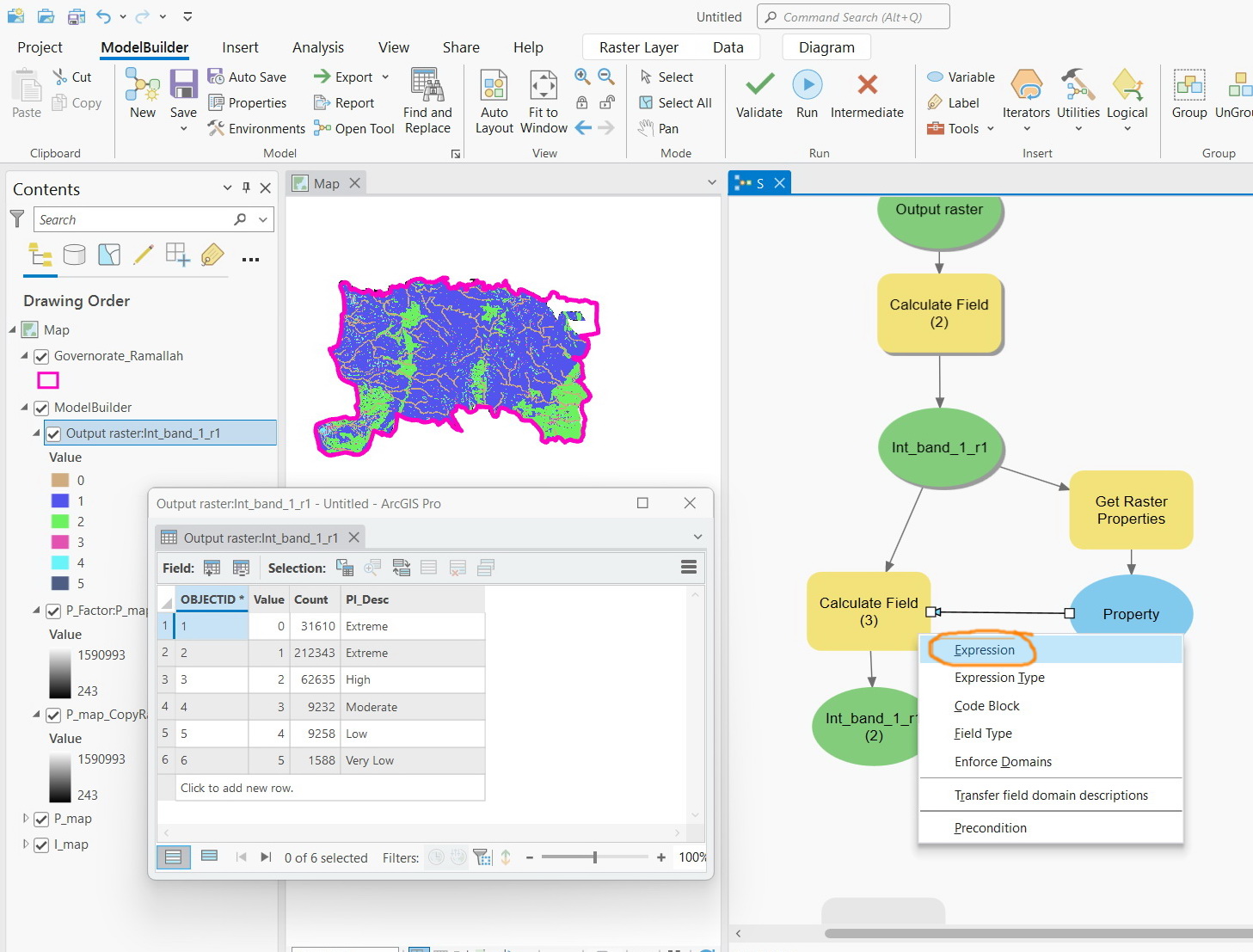
Task: Choose Expression from the context menu
Action: point(983,650)
